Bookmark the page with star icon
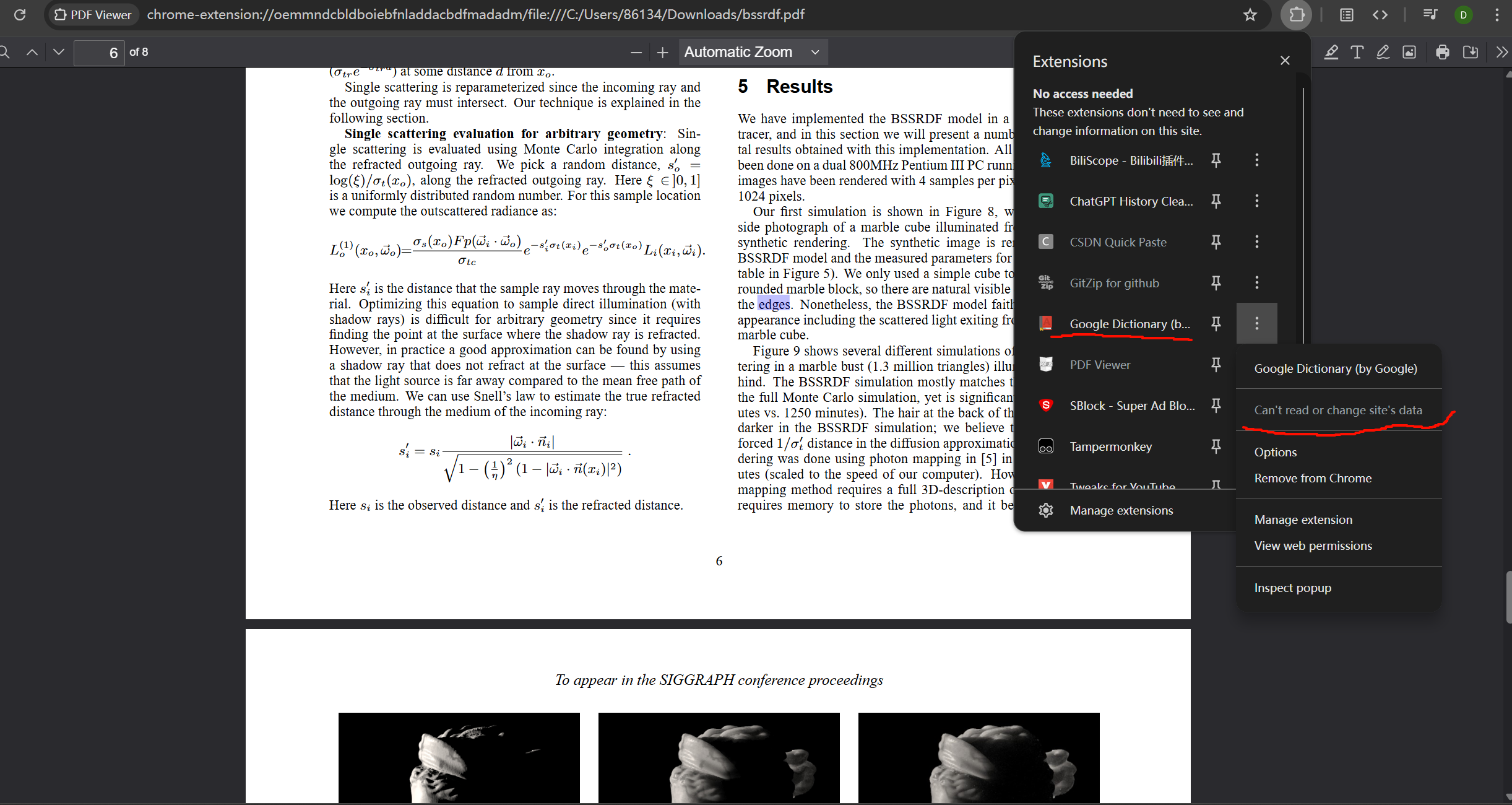 point(1250,15)
